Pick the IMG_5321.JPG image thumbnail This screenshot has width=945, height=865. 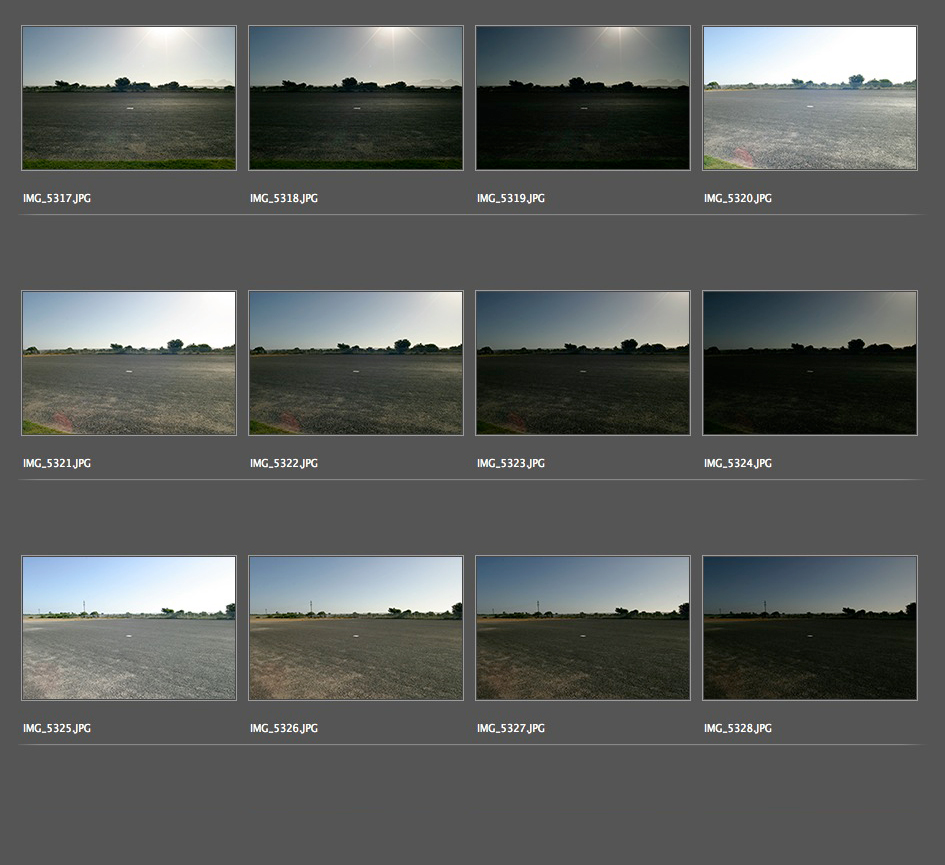coord(129,363)
